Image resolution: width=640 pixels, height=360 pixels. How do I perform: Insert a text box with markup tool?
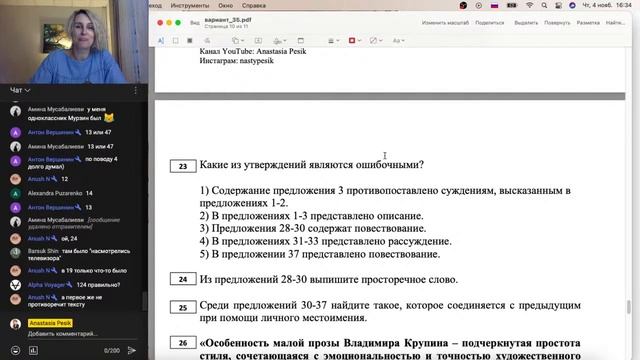(x=258, y=40)
